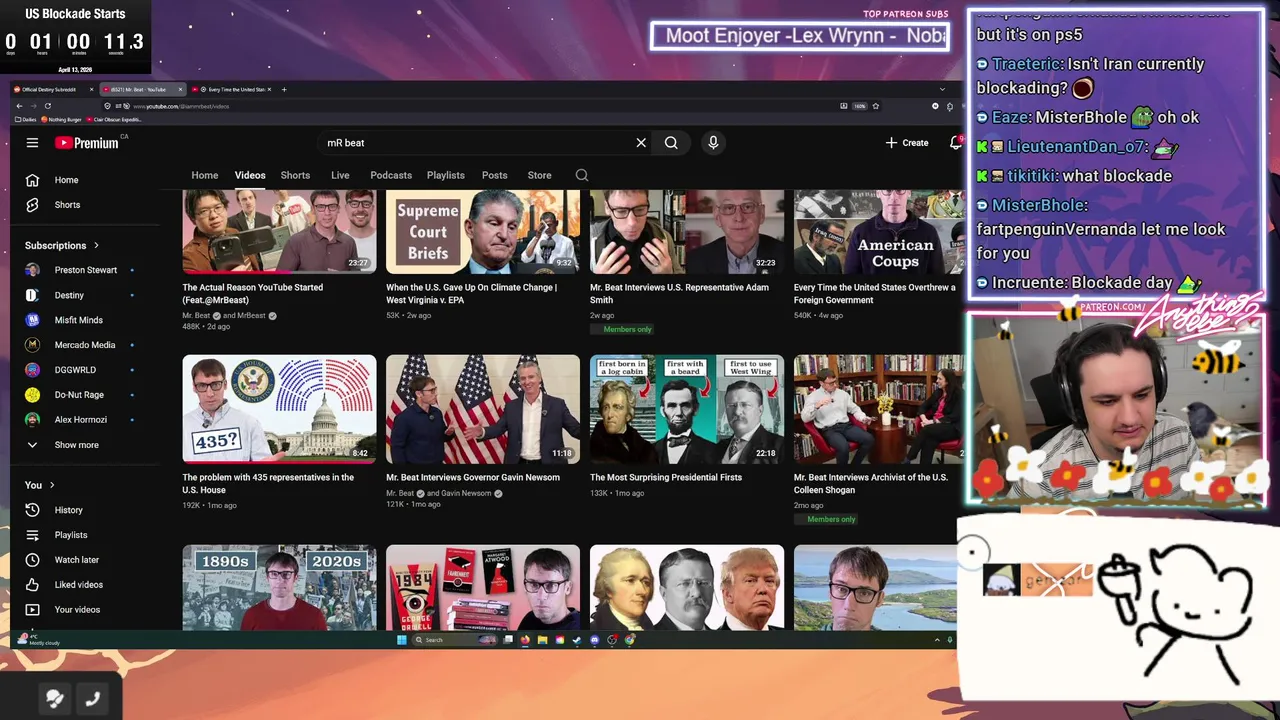Open Home in the YouTube sidebar

[67, 180]
